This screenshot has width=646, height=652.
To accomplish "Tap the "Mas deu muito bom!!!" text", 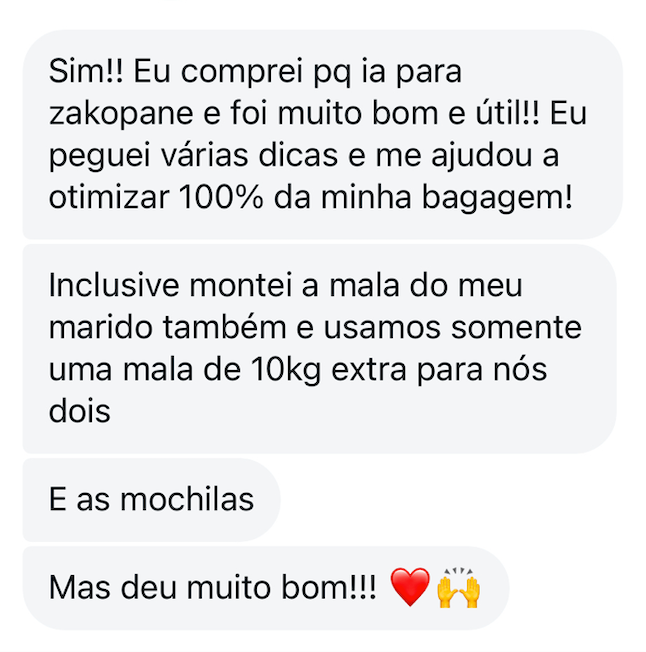I will coord(212,588).
